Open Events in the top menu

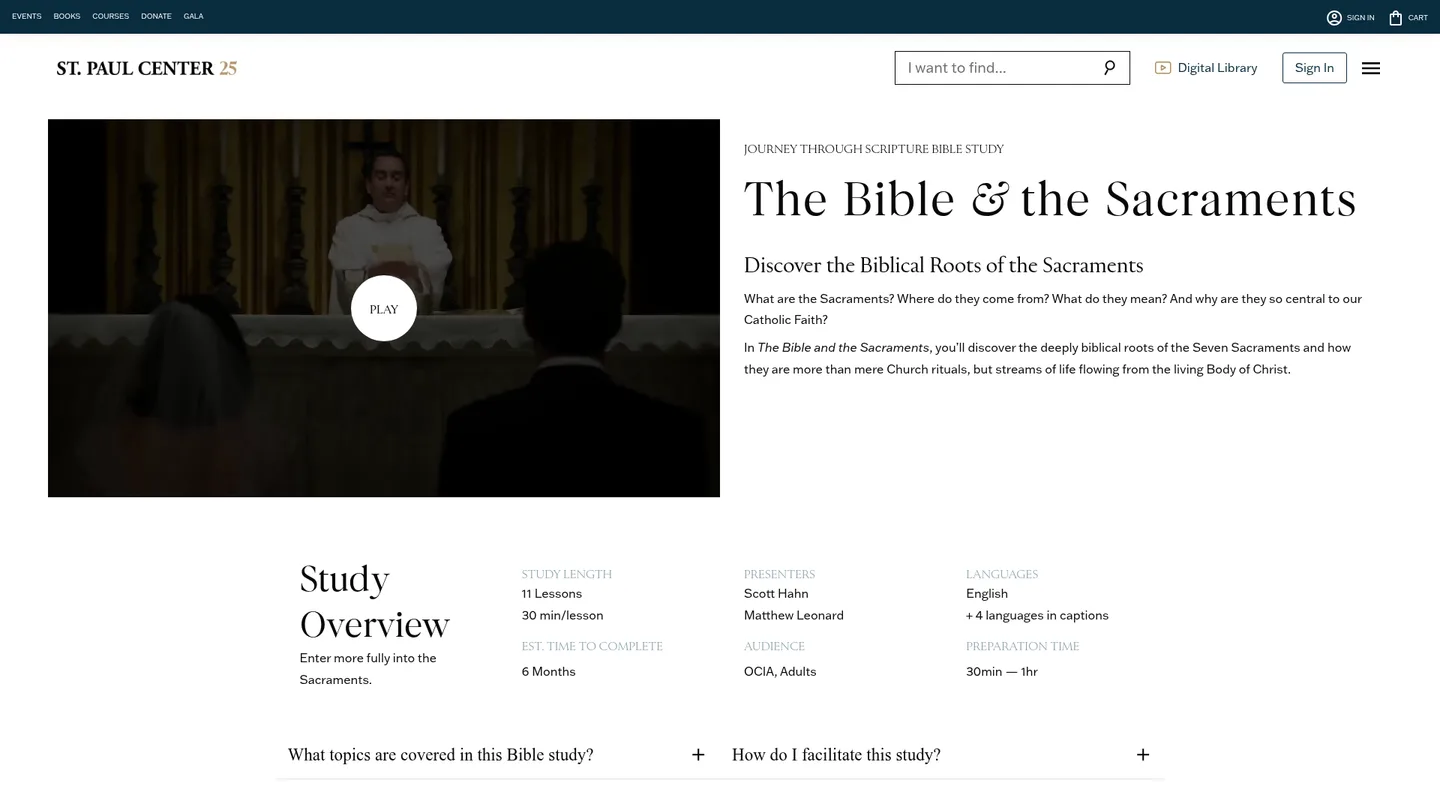tap(27, 17)
